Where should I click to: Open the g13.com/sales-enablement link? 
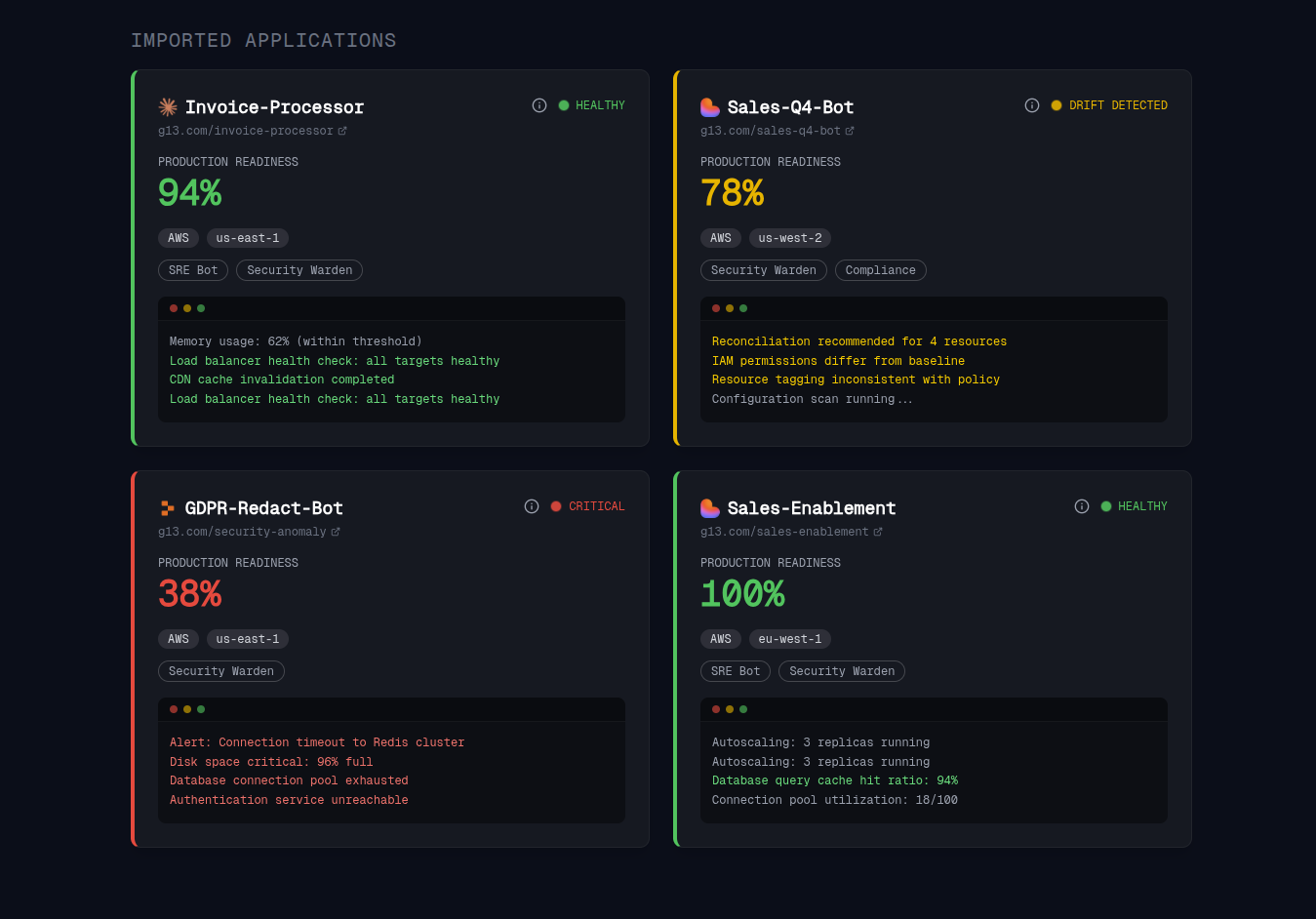pos(785,532)
